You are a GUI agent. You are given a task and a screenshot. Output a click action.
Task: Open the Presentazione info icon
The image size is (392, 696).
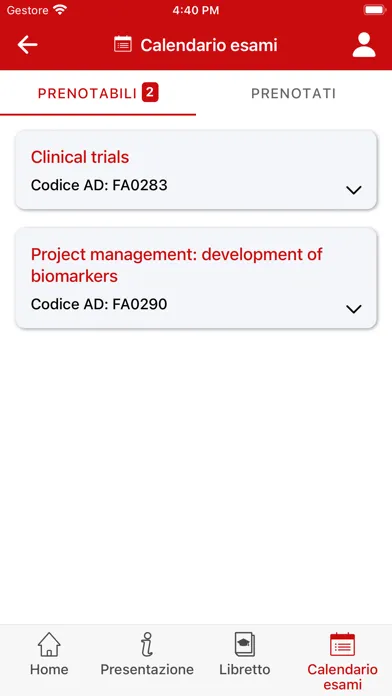[x=147, y=644]
